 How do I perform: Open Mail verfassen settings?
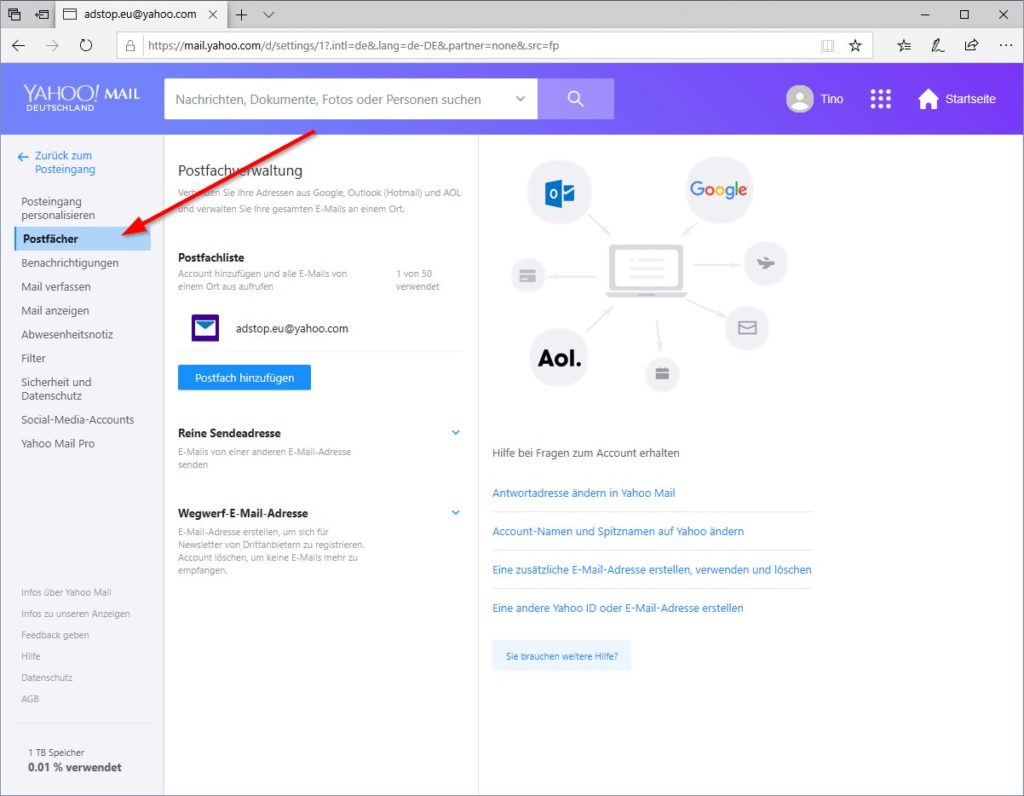pos(56,287)
